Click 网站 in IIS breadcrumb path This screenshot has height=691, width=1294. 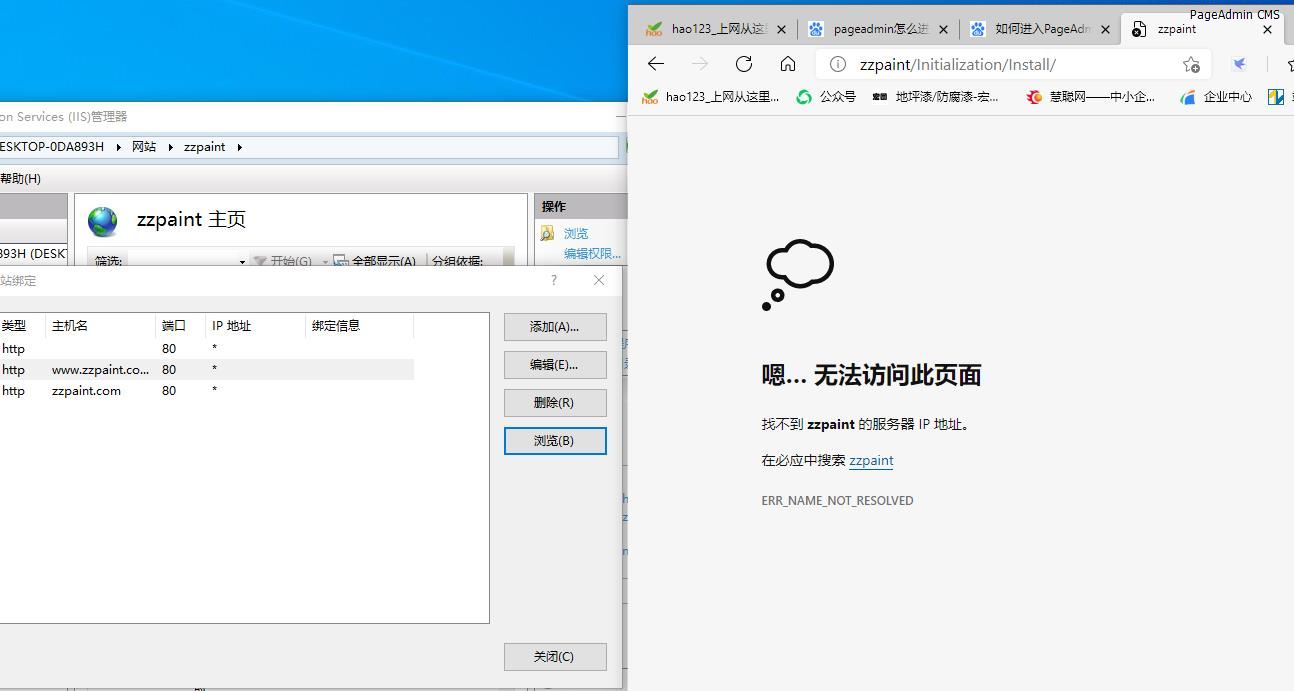[x=144, y=147]
